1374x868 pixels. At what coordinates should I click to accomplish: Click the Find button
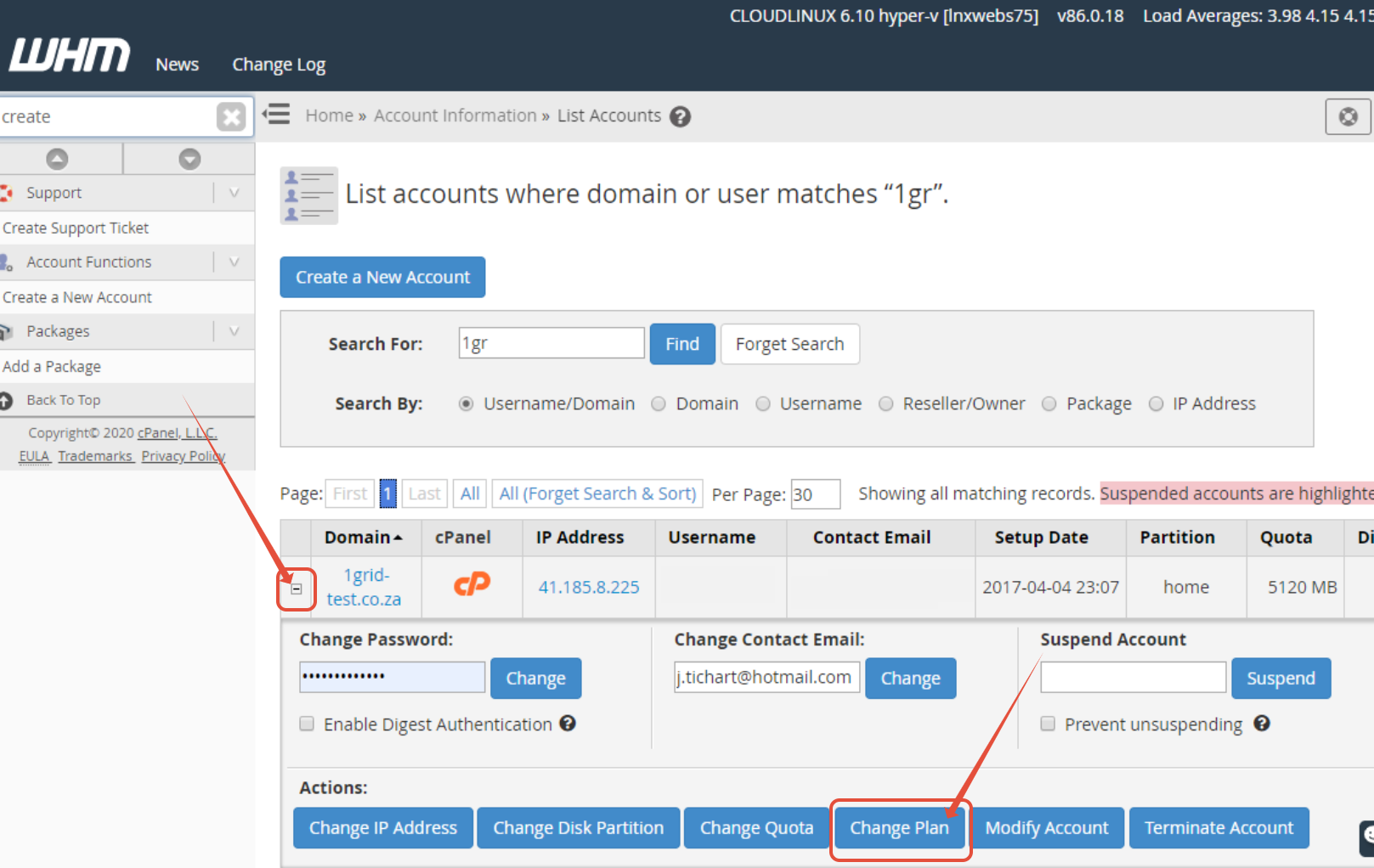682,344
